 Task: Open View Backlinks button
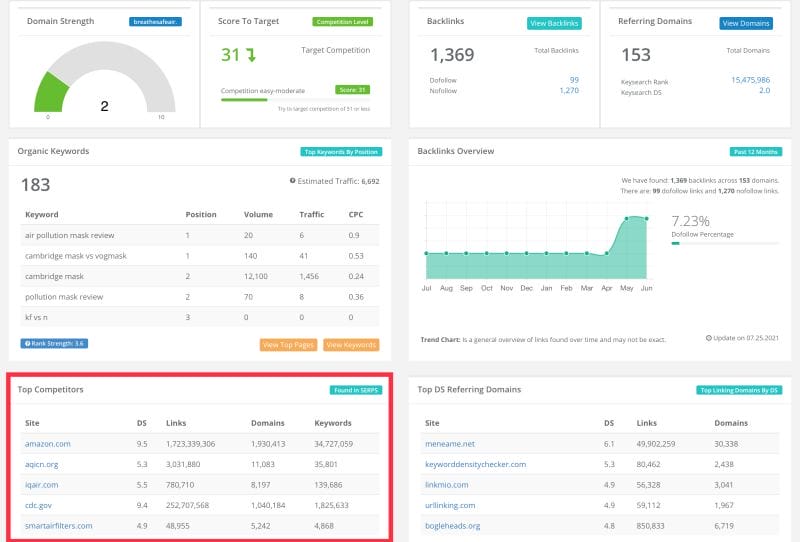point(554,23)
